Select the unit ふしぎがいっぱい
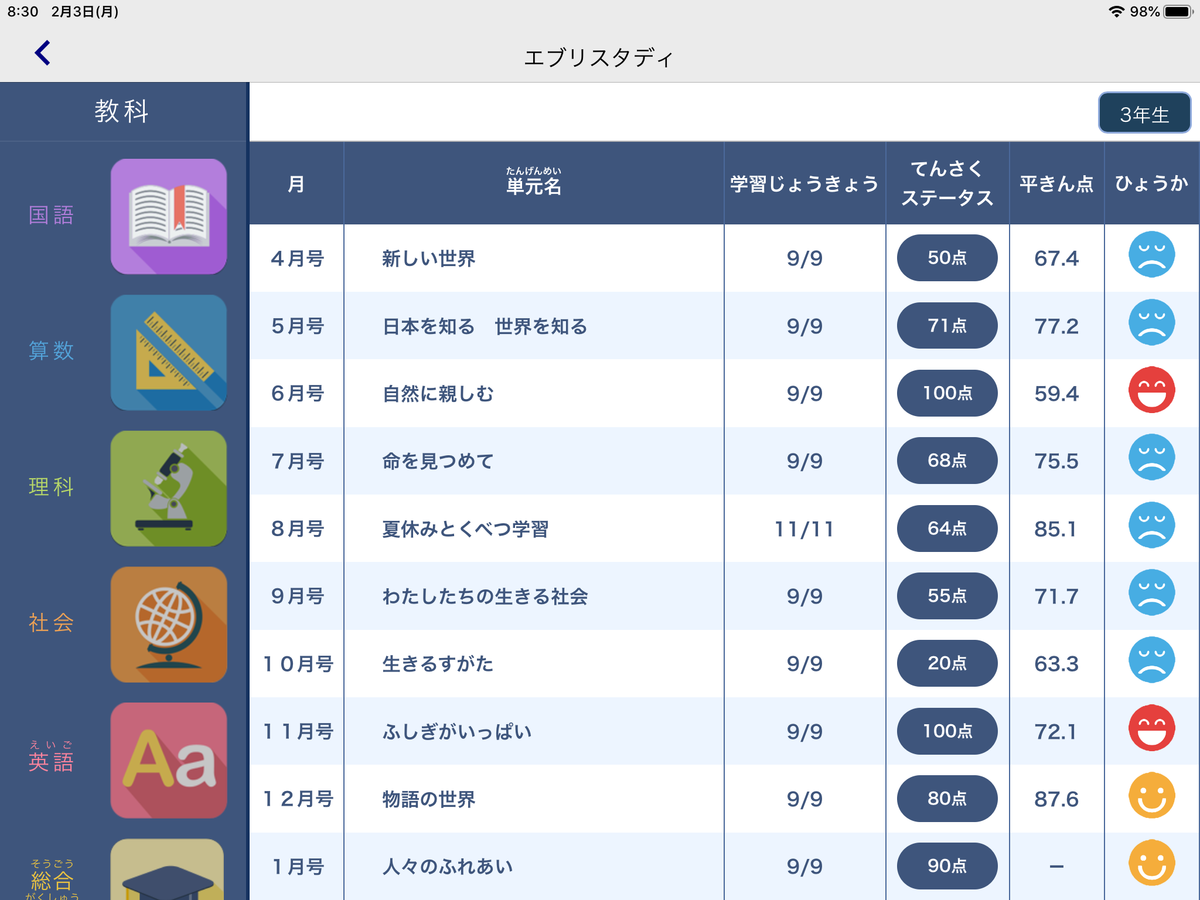 (457, 732)
